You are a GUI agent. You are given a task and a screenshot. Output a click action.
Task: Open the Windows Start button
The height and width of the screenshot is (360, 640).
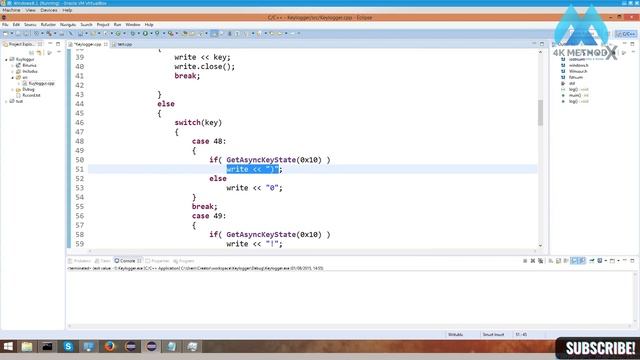coord(8,347)
